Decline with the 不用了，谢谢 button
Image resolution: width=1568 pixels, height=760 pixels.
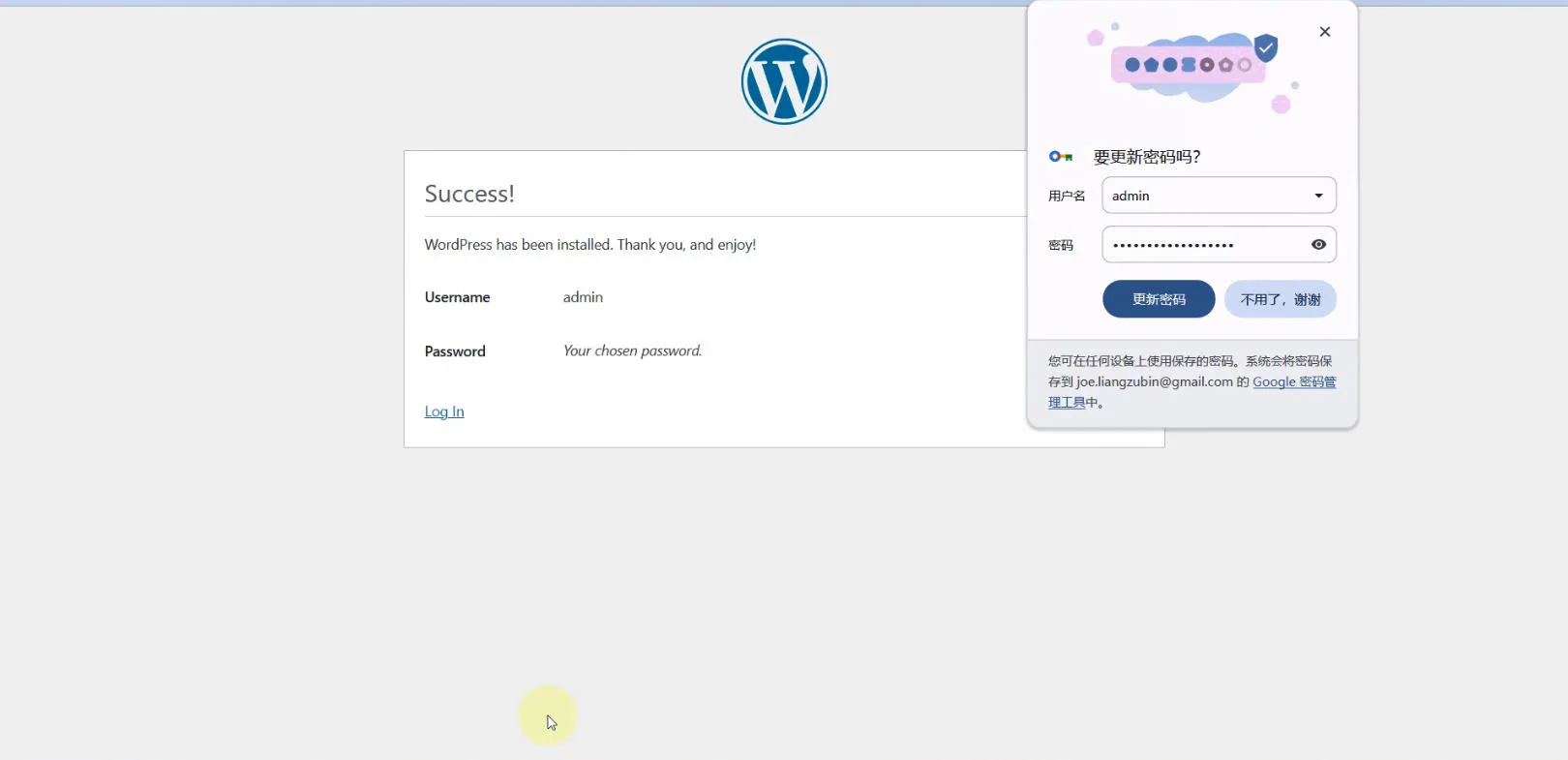1280,299
